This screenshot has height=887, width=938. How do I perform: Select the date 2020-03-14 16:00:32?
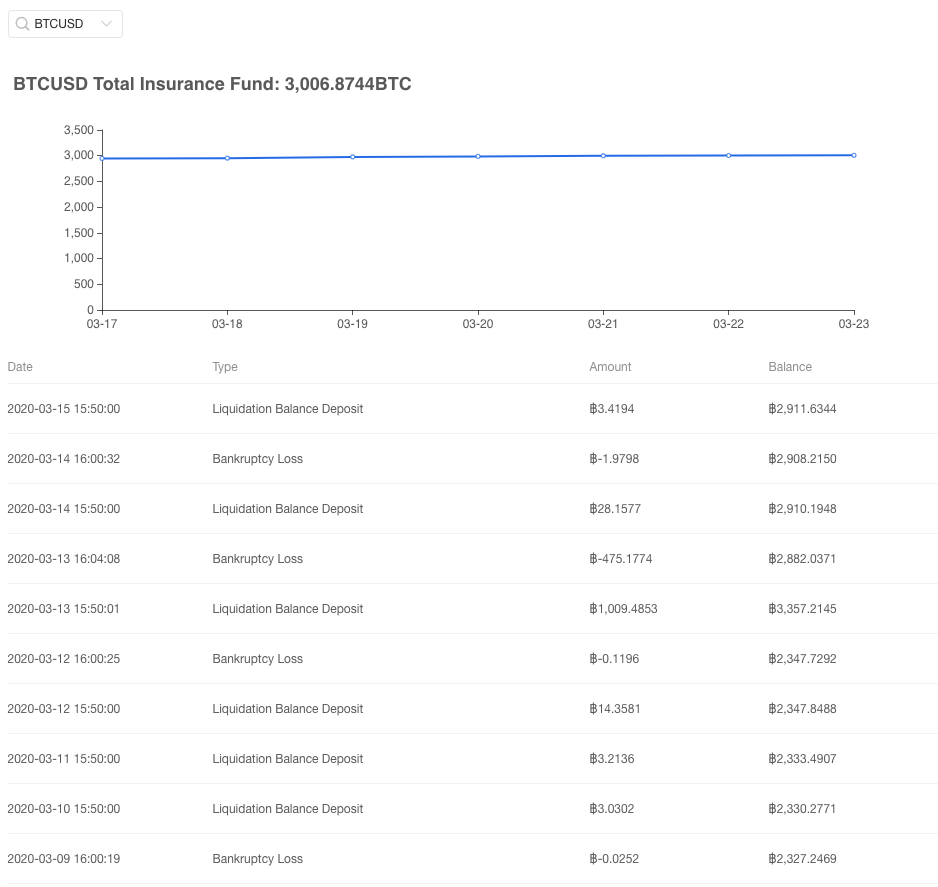(x=63, y=459)
